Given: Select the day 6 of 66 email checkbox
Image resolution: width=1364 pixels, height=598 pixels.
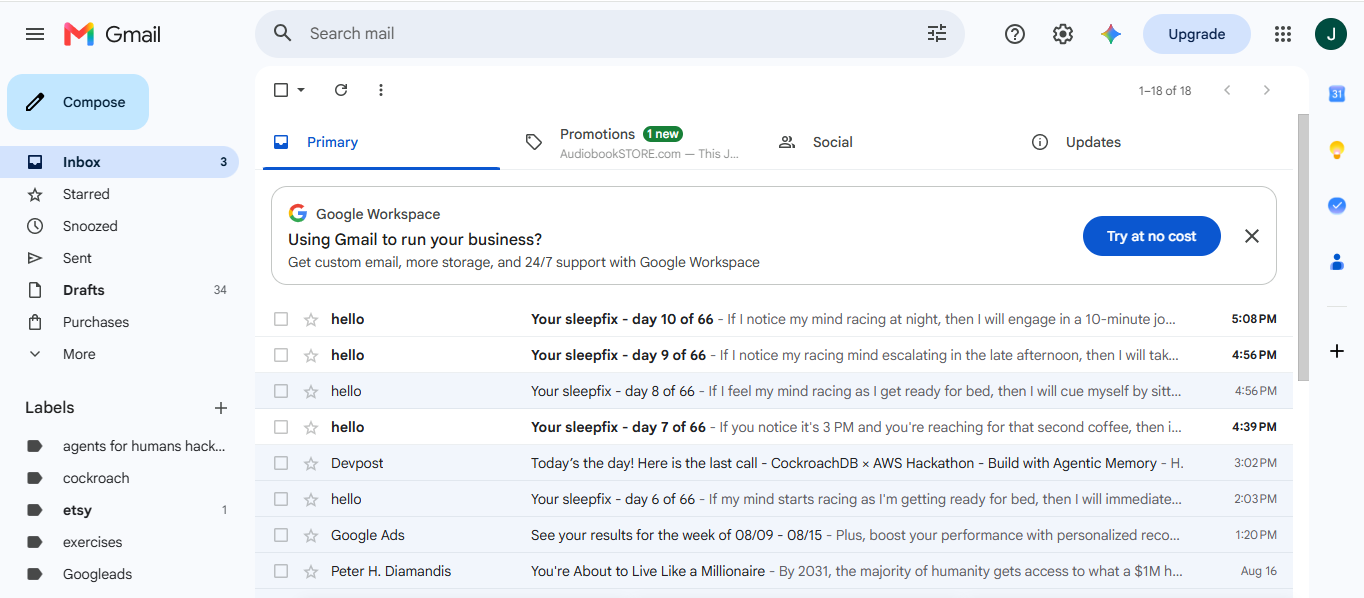Looking at the screenshot, I should point(281,499).
